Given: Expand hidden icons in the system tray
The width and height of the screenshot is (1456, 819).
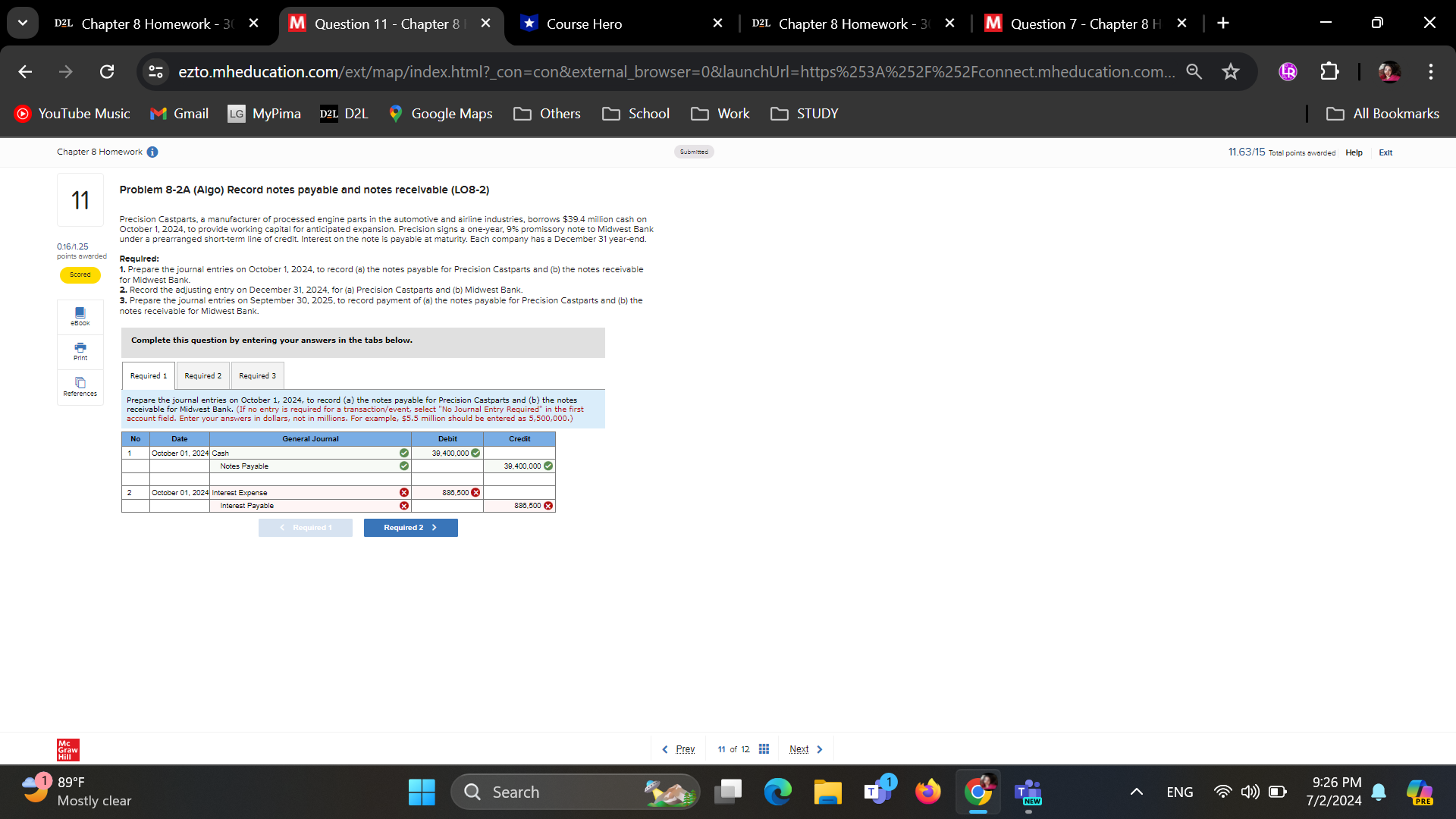Looking at the screenshot, I should click(1136, 791).
